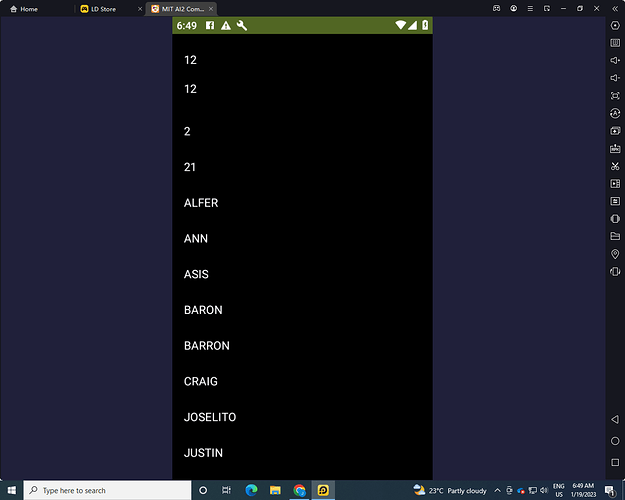Switch to the Home tab
This screenshot has height=500, width=625.
click(24, 9)
